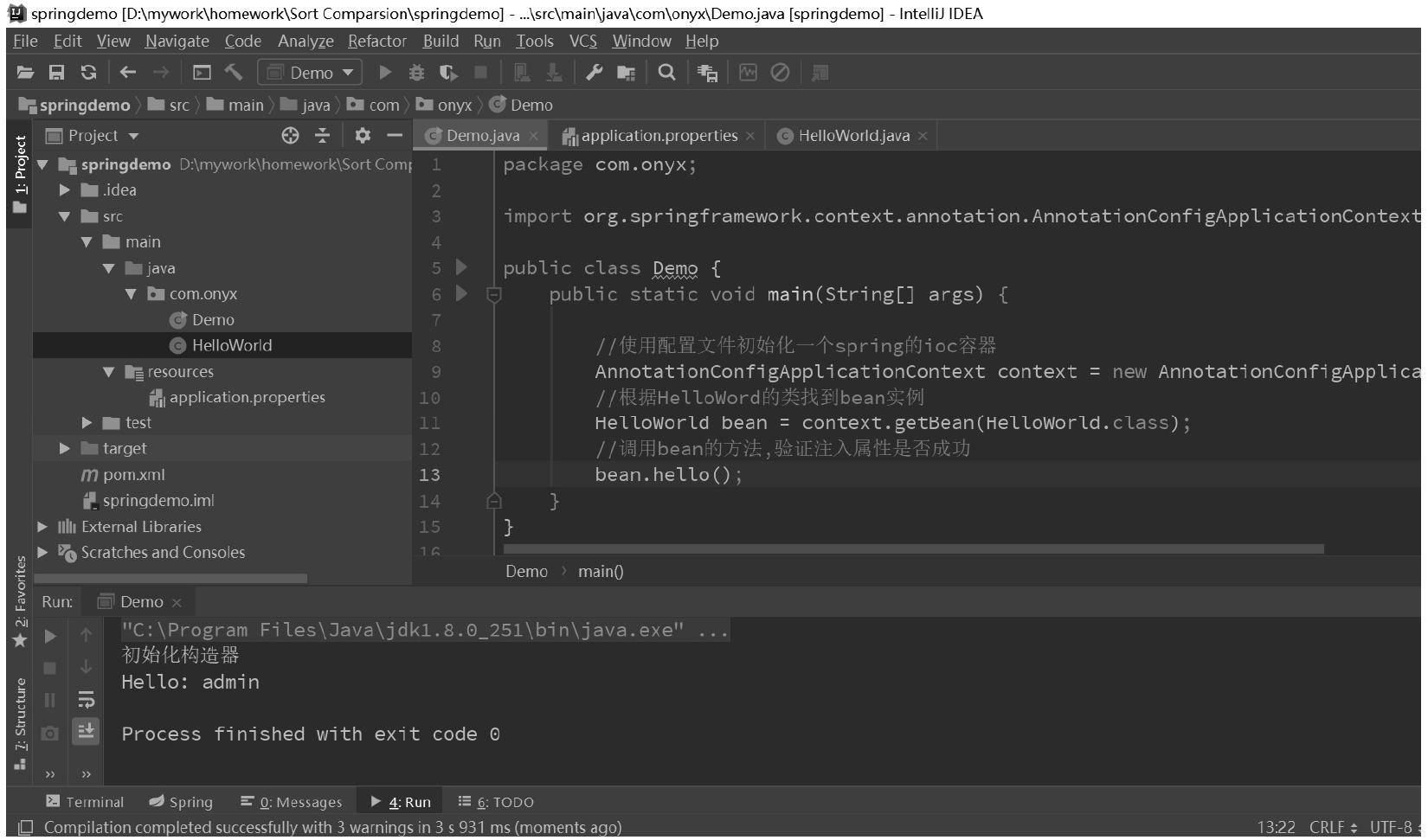This screenshot has height=840, width=1428.
Task: Open the Terminal tool window
Action: [86, 802]
